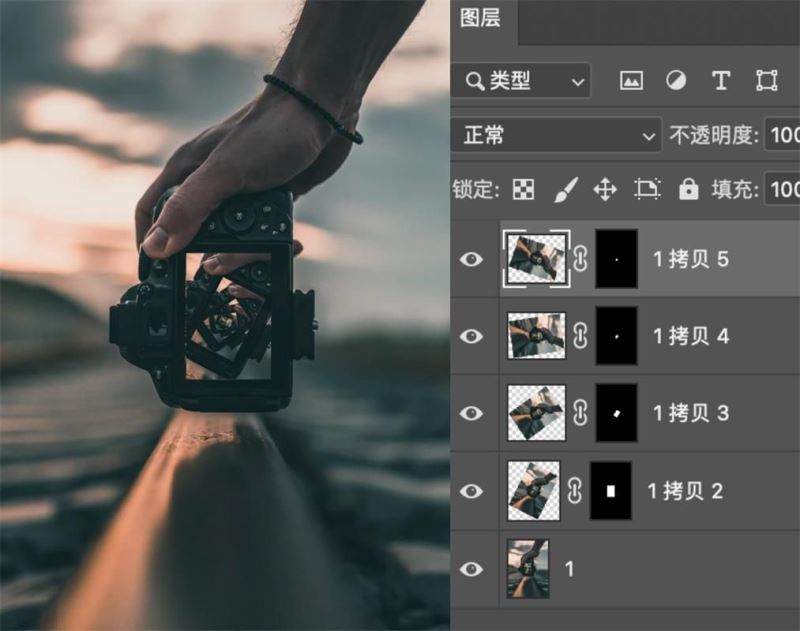Select layer mask of 1 拷贝 2
This screenshot has width=800, height=631.
click(x=611, y=491)
